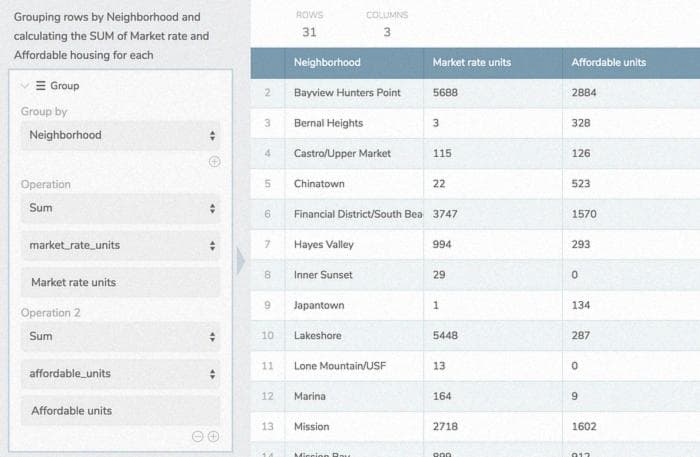700x457 pixels.
Task: Click row number 13 in the table
Action: coord(267,427)
